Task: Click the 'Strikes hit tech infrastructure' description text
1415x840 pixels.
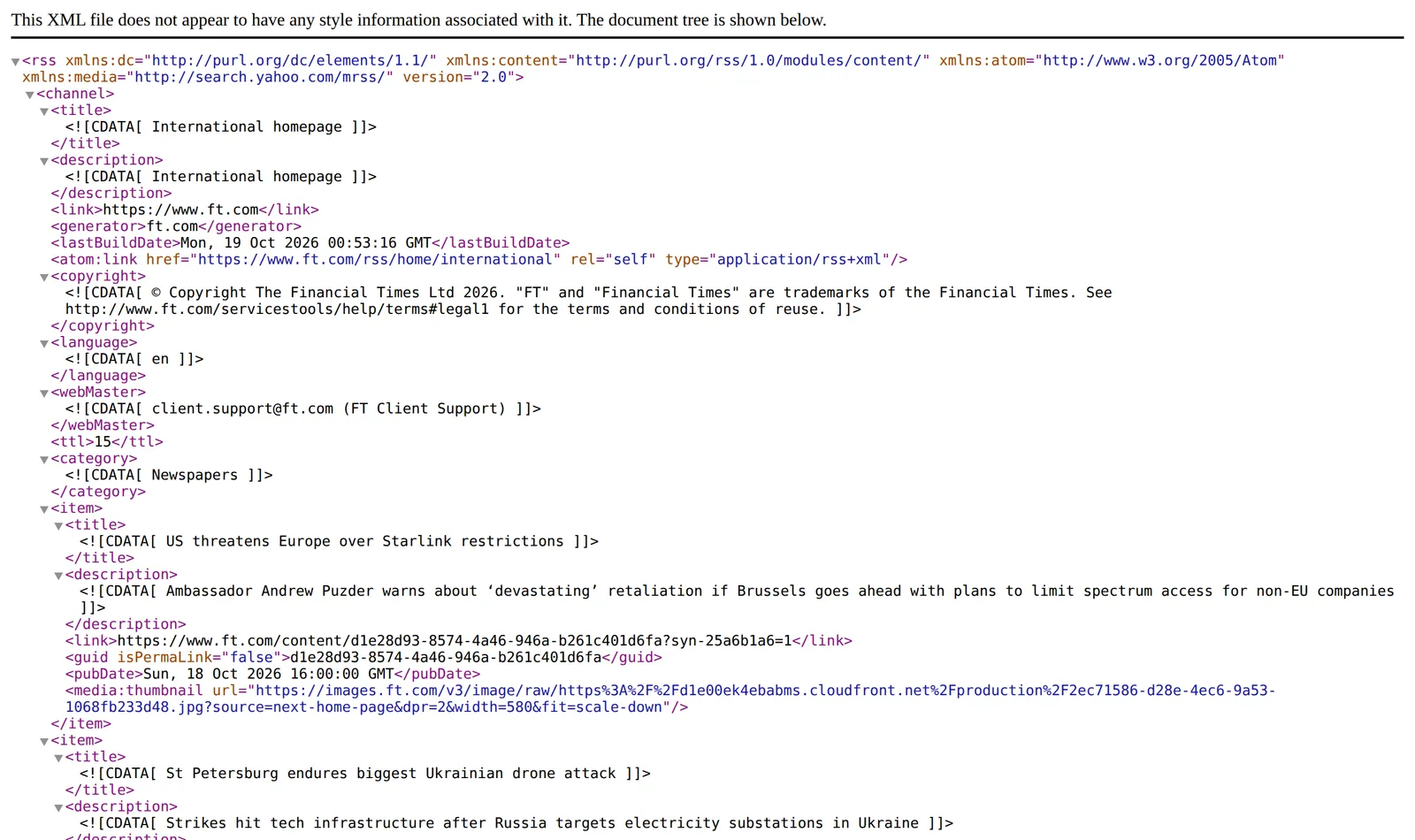Action: 542,823
